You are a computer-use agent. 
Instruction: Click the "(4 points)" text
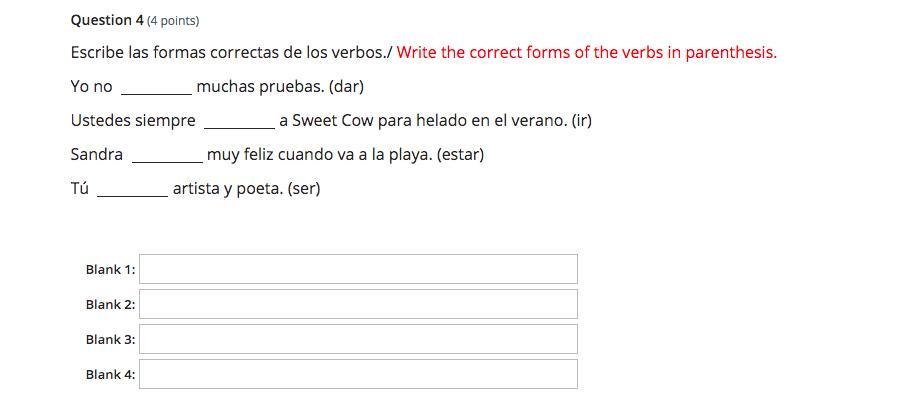click(173, 21)
